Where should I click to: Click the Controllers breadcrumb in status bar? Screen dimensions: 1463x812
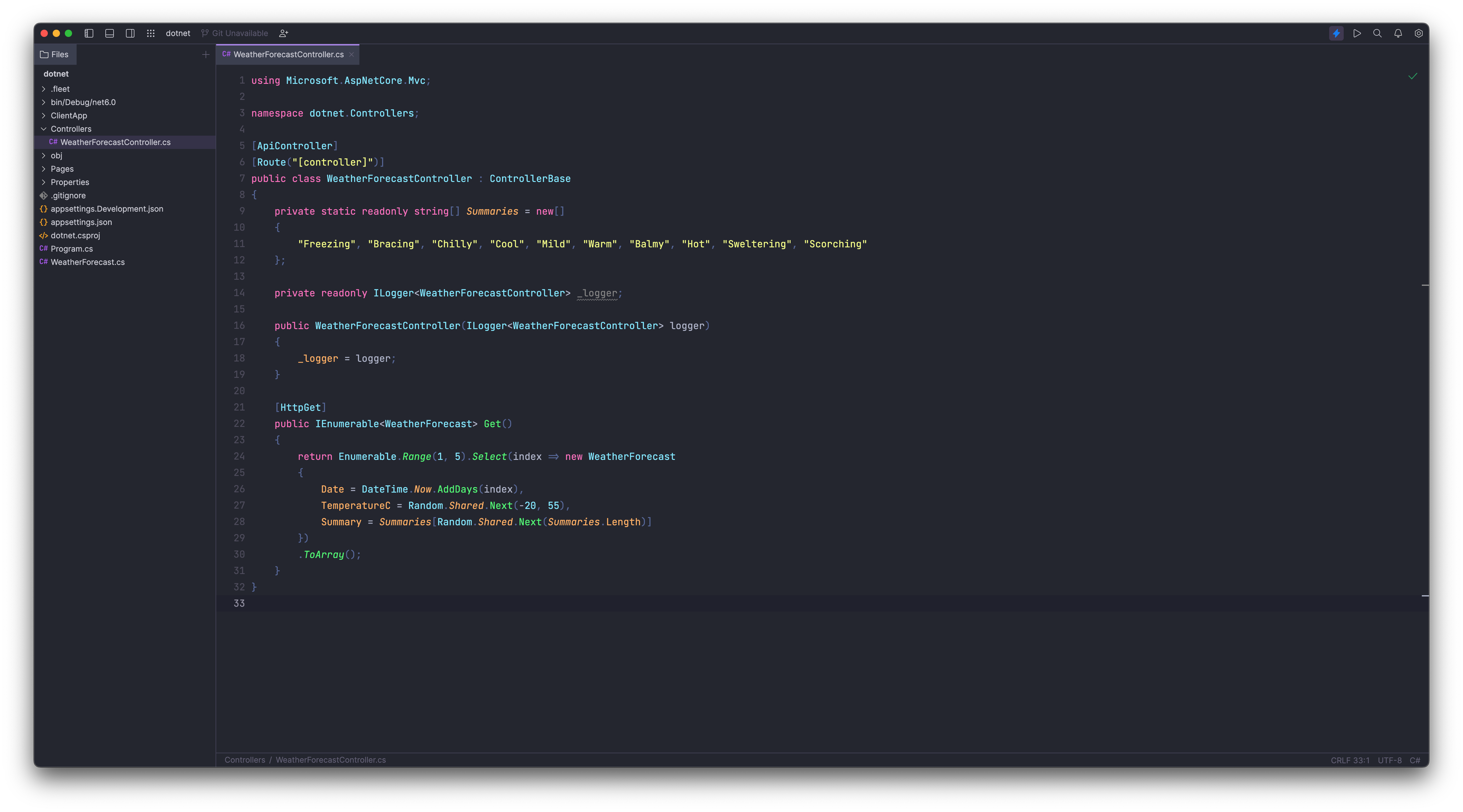click(244, 760)
